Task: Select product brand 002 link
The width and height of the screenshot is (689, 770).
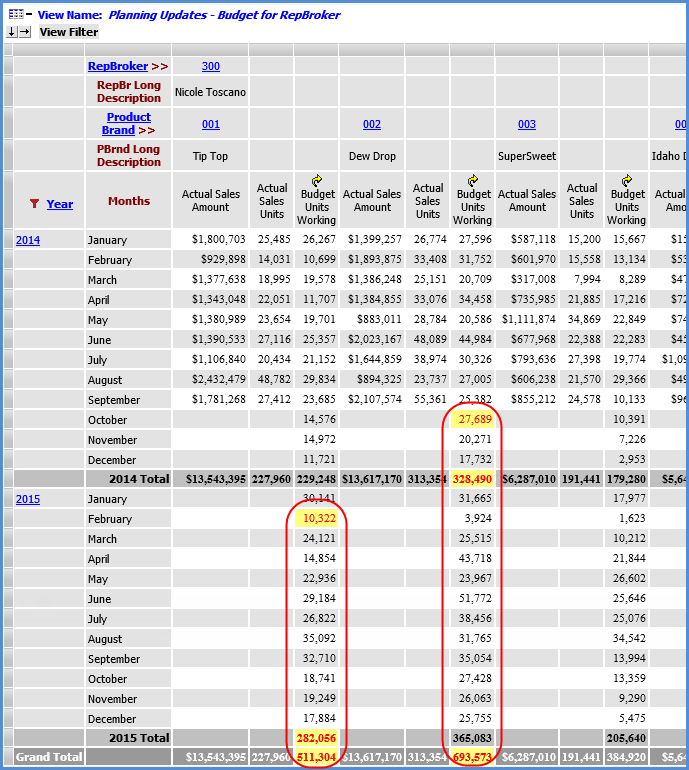Action: click(371, 125)
